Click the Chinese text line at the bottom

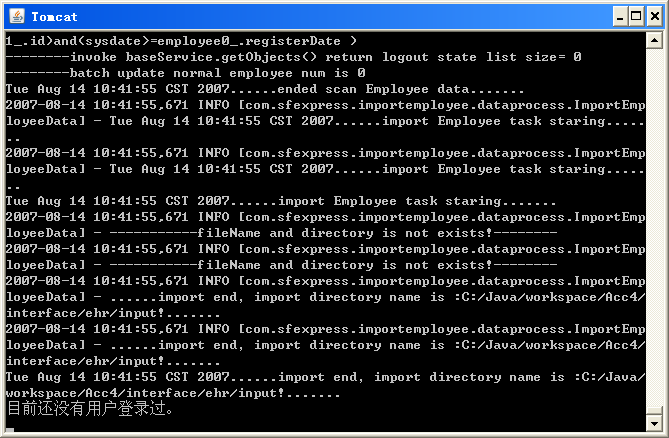pos(90,409)
